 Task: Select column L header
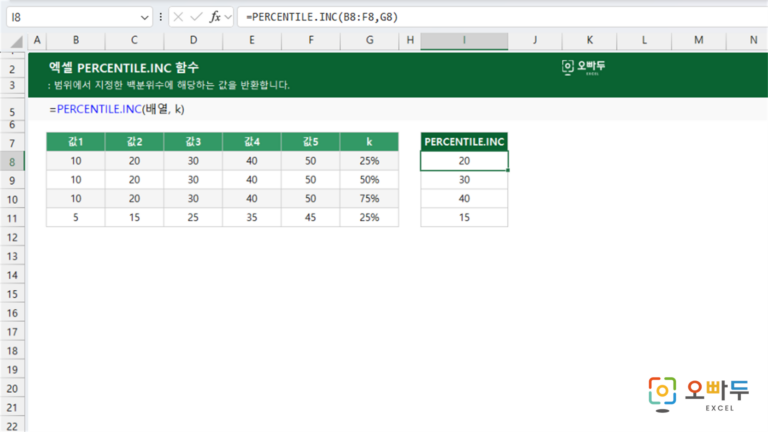point(644,41)
